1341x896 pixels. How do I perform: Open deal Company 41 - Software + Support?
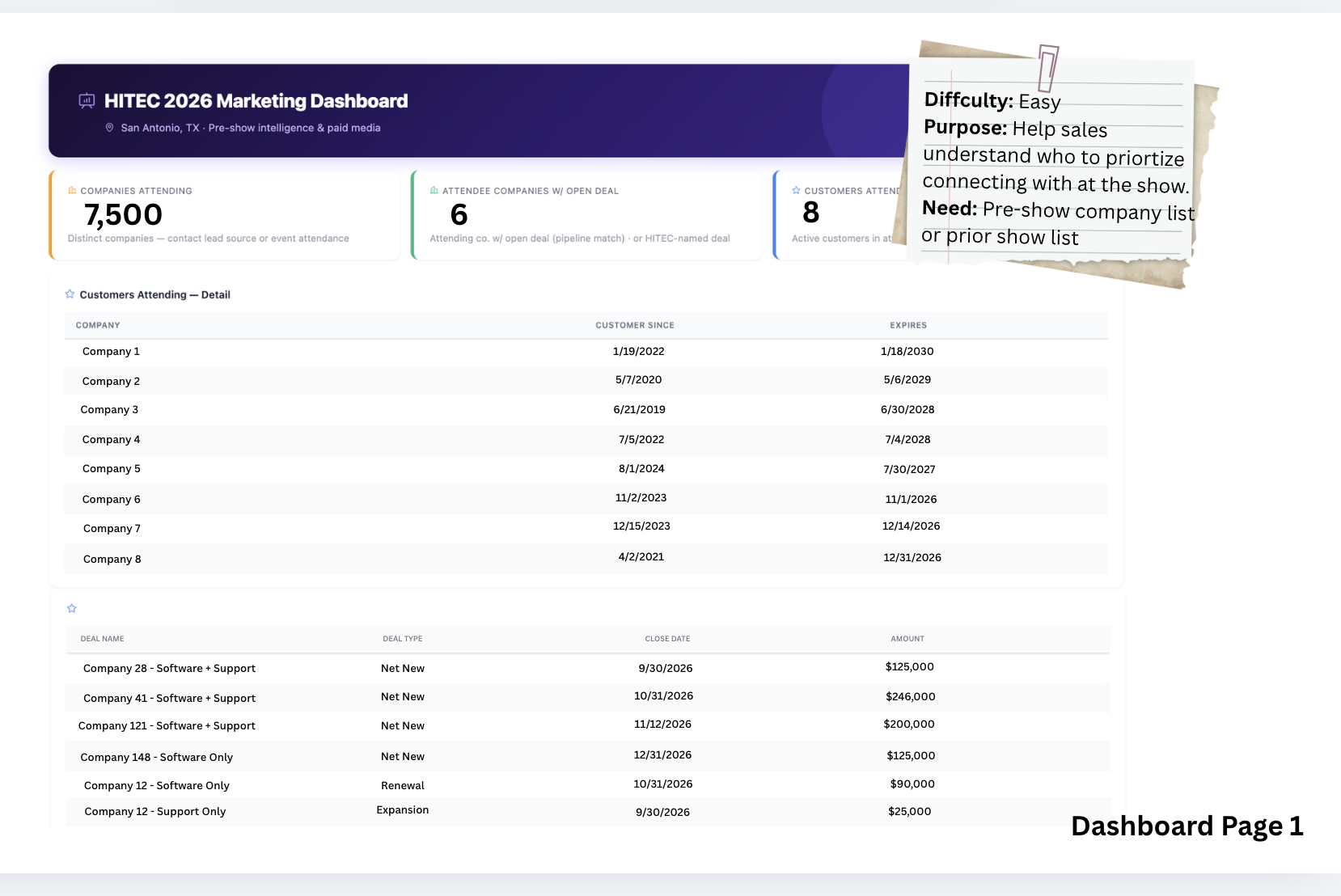[169, 699]
